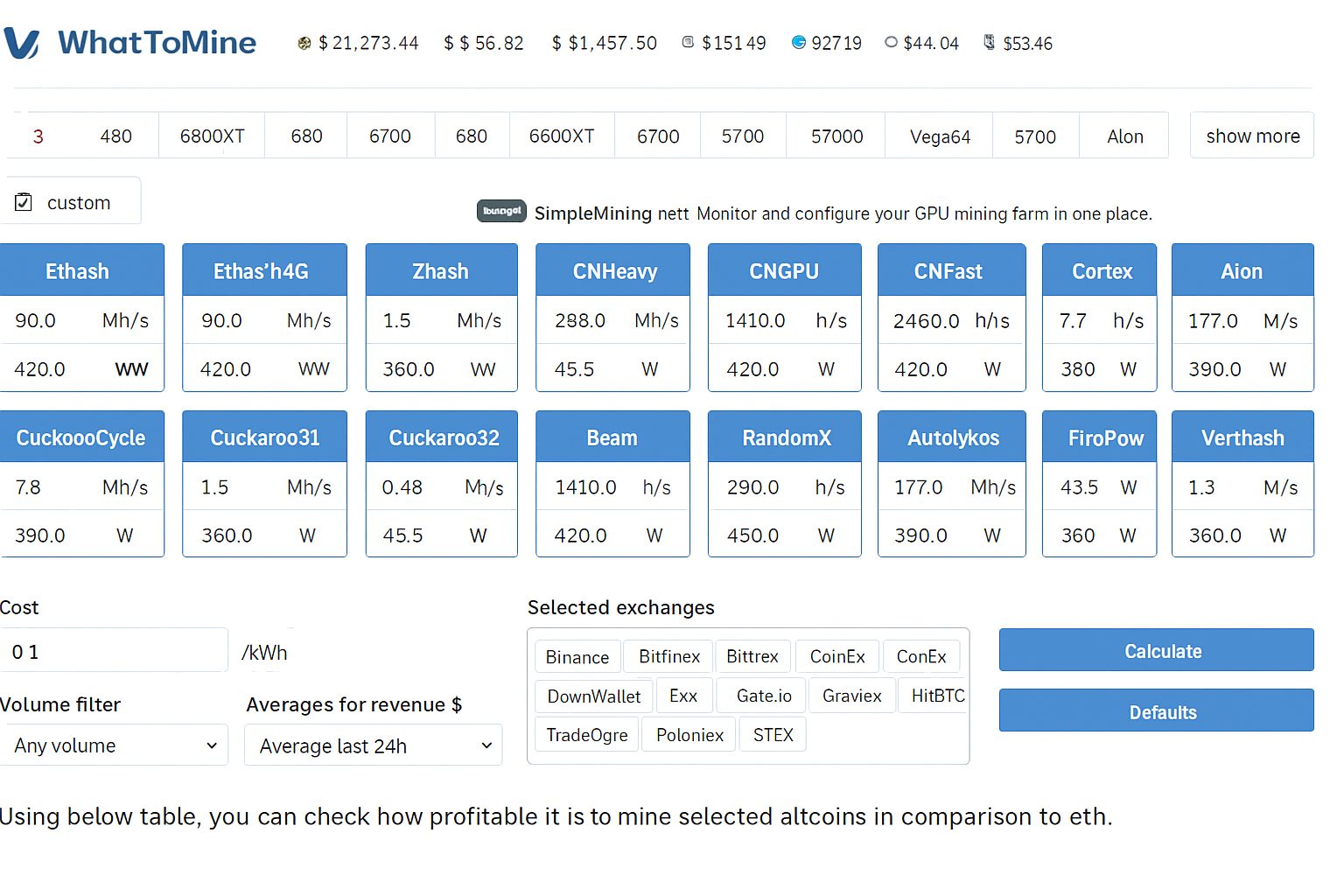This screenshot has height=896, width=1344.
Task: Toggle the Binance exchange selection
Action: [x=577, y=657]
